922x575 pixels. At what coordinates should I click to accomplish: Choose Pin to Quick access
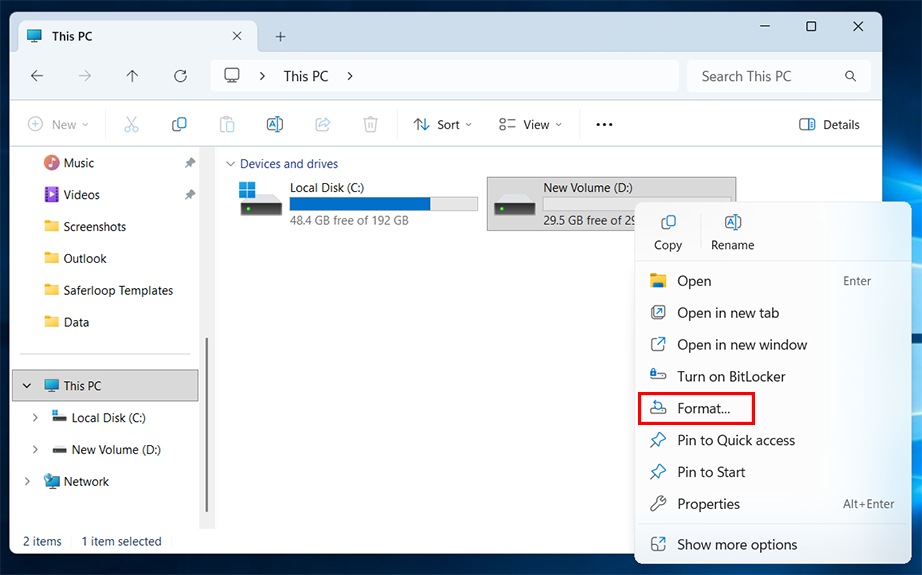(773, 440)
